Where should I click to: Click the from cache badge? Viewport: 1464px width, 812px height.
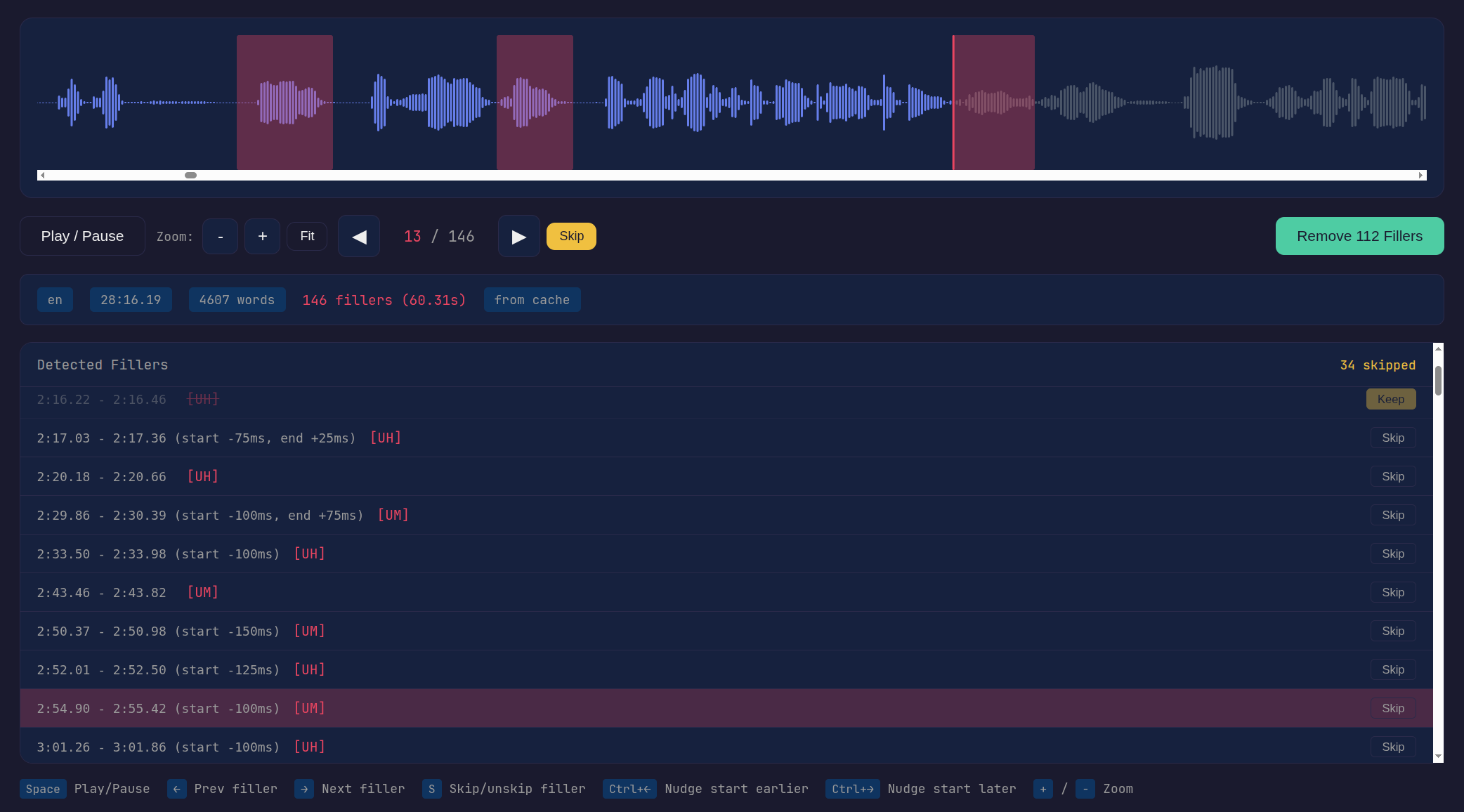coord(532,299)
